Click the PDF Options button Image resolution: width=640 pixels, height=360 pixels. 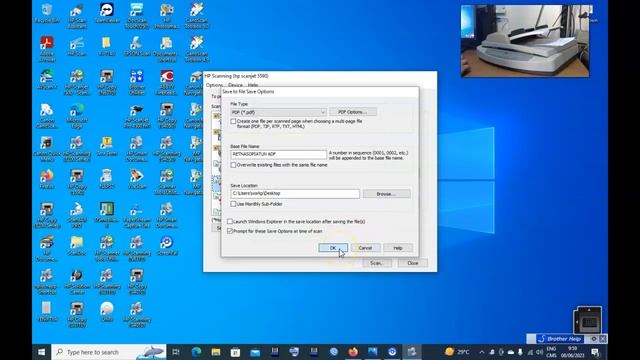(x=353, y=112)
